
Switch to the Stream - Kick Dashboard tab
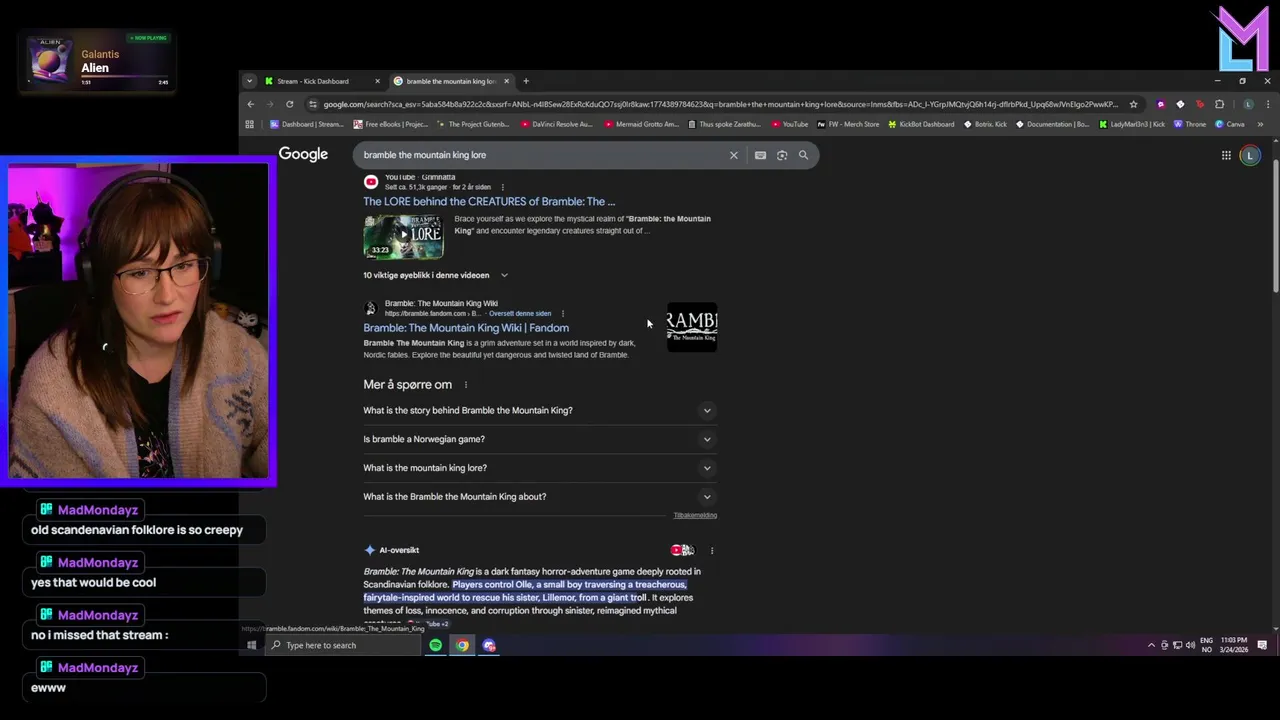click(x=320, y=81)
